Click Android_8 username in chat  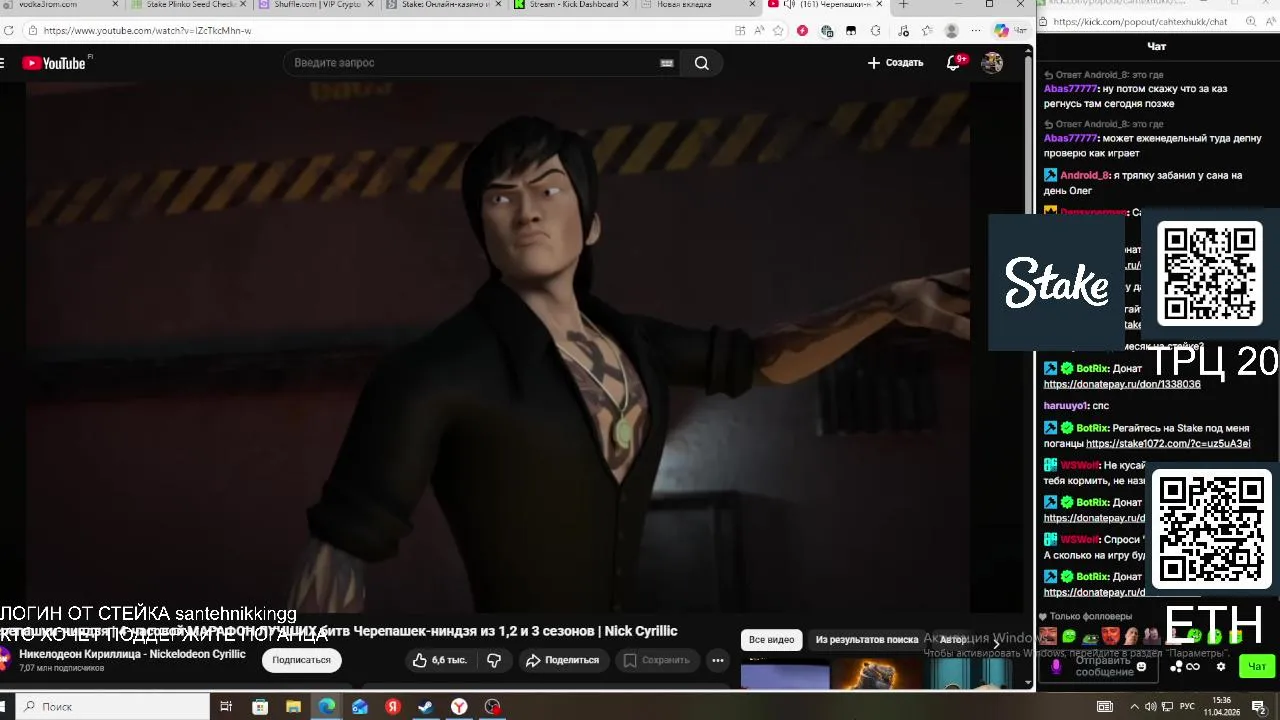[x=1084, y=175]
